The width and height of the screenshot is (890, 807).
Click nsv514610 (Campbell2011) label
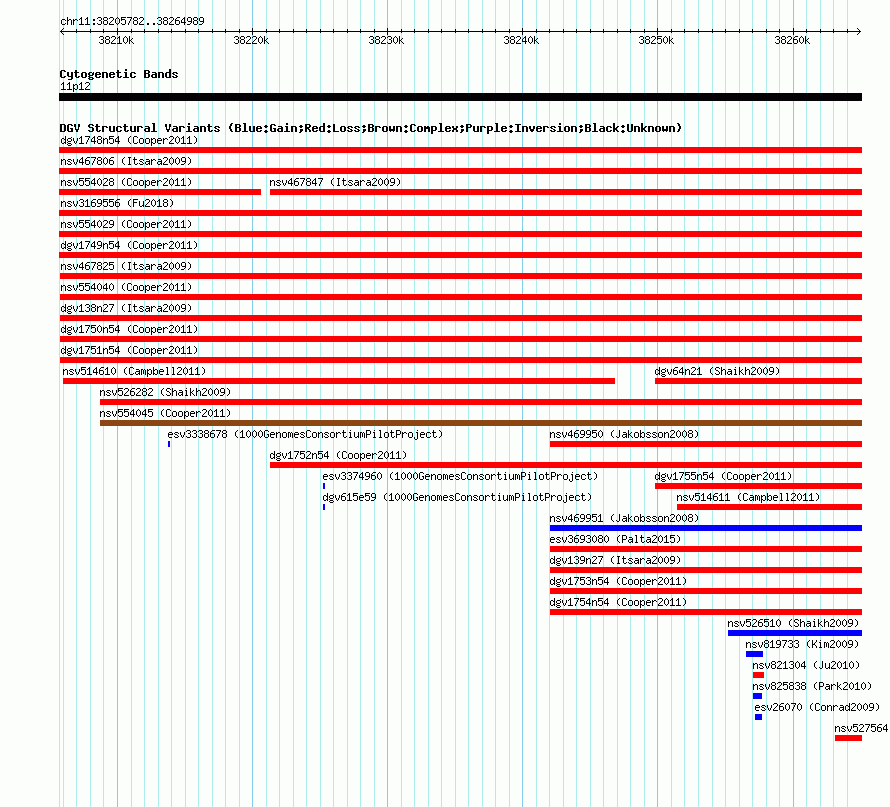[134, 371]
